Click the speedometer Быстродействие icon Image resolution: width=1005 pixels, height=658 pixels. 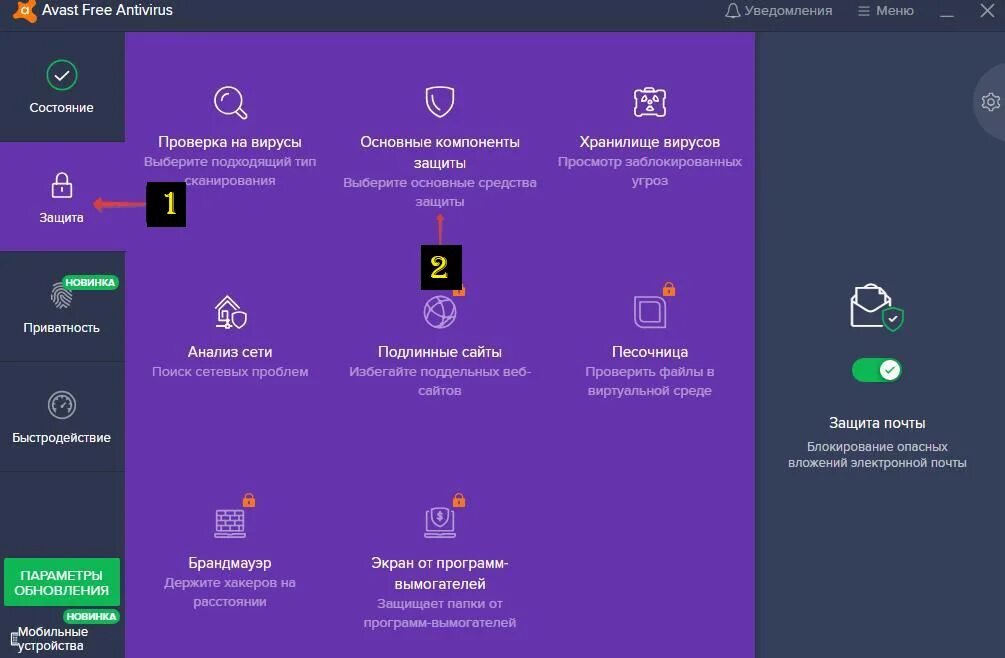62,405
